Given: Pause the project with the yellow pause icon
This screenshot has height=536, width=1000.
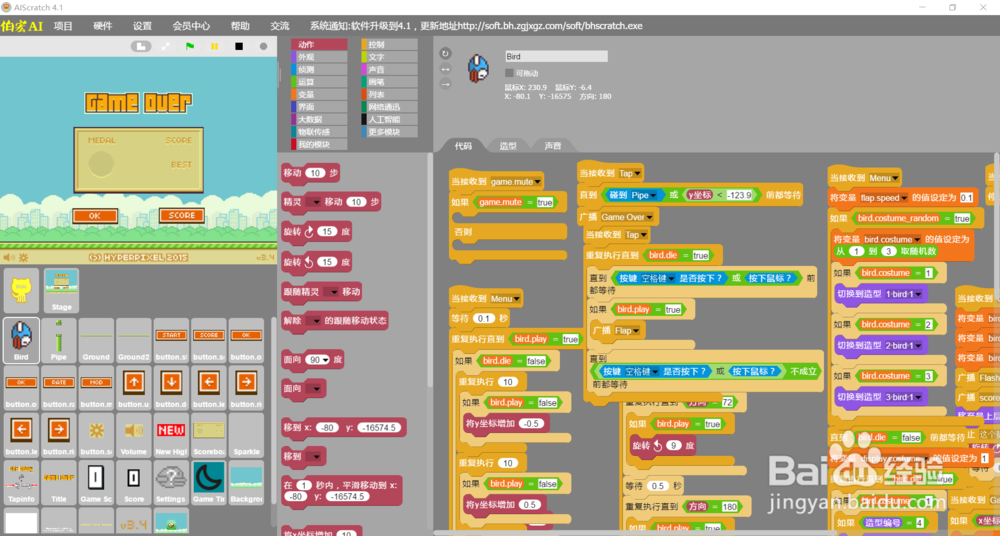Looking at the screenshot, I should 215,47.
